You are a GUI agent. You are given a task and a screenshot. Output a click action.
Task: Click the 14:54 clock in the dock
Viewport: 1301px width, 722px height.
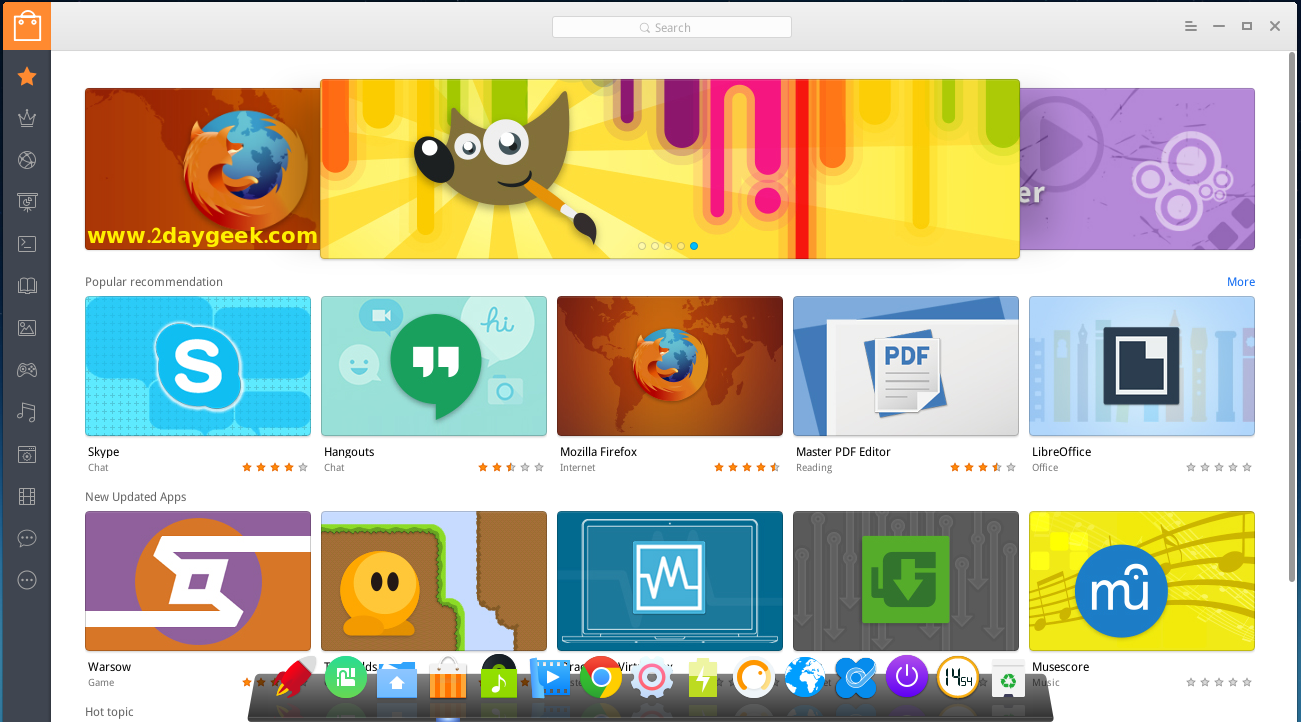958,678
